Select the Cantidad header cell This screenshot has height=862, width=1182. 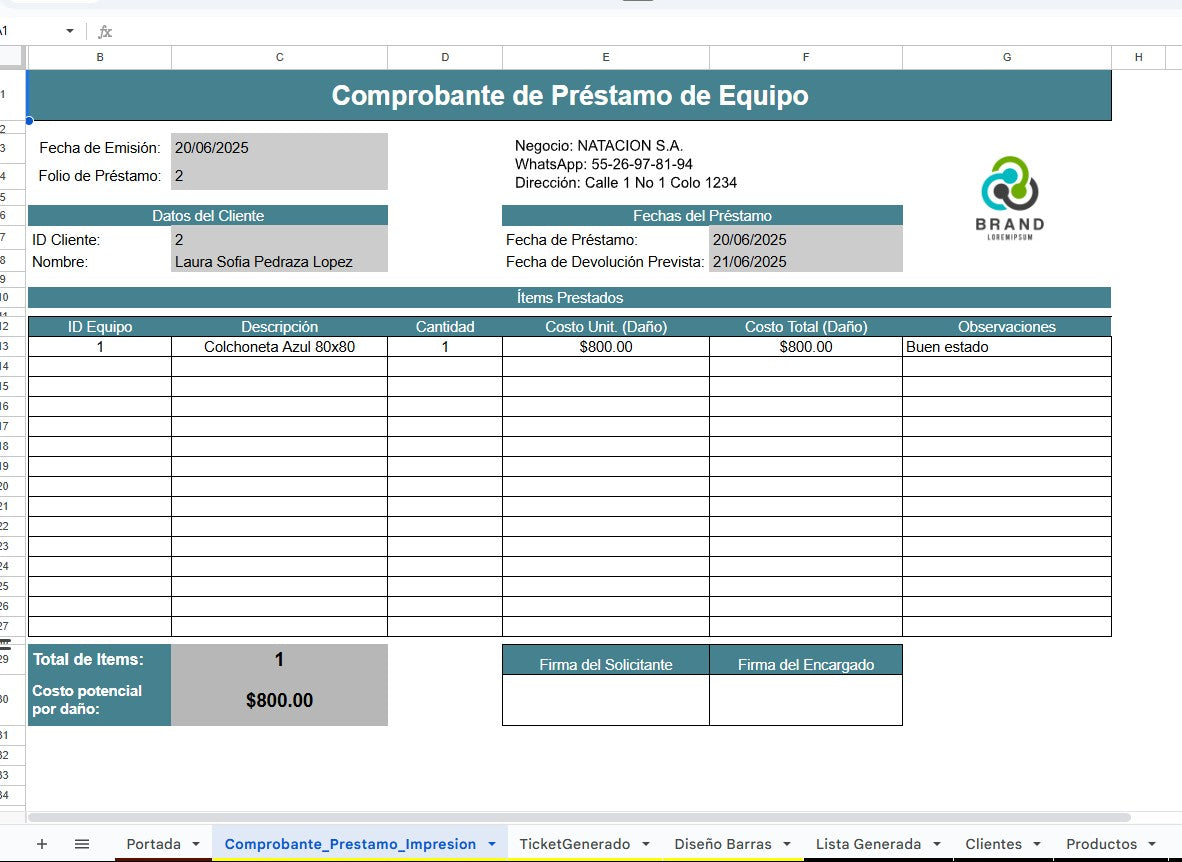point(445,327)
